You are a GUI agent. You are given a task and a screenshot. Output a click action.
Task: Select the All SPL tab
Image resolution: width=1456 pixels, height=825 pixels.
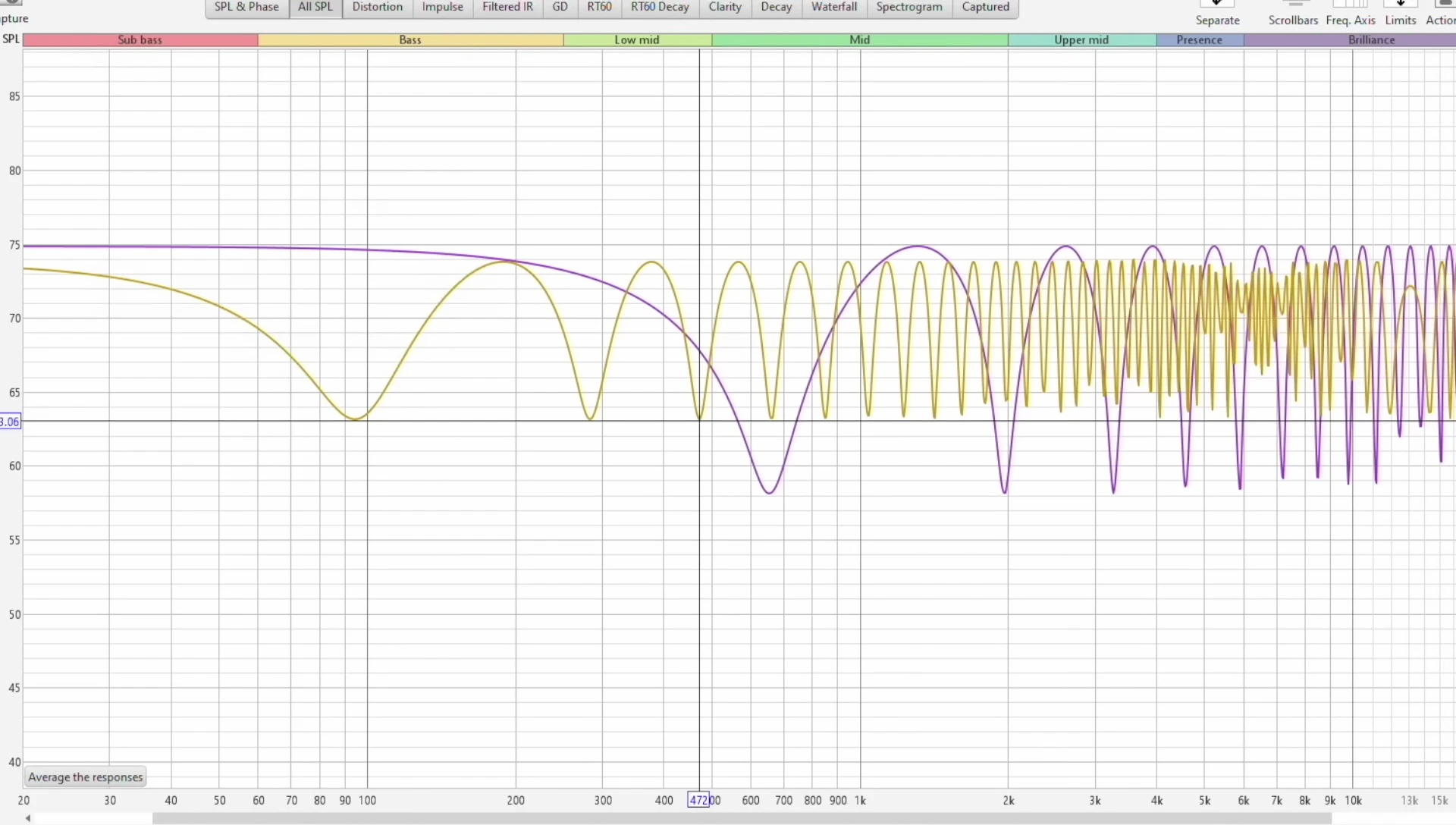315,8
